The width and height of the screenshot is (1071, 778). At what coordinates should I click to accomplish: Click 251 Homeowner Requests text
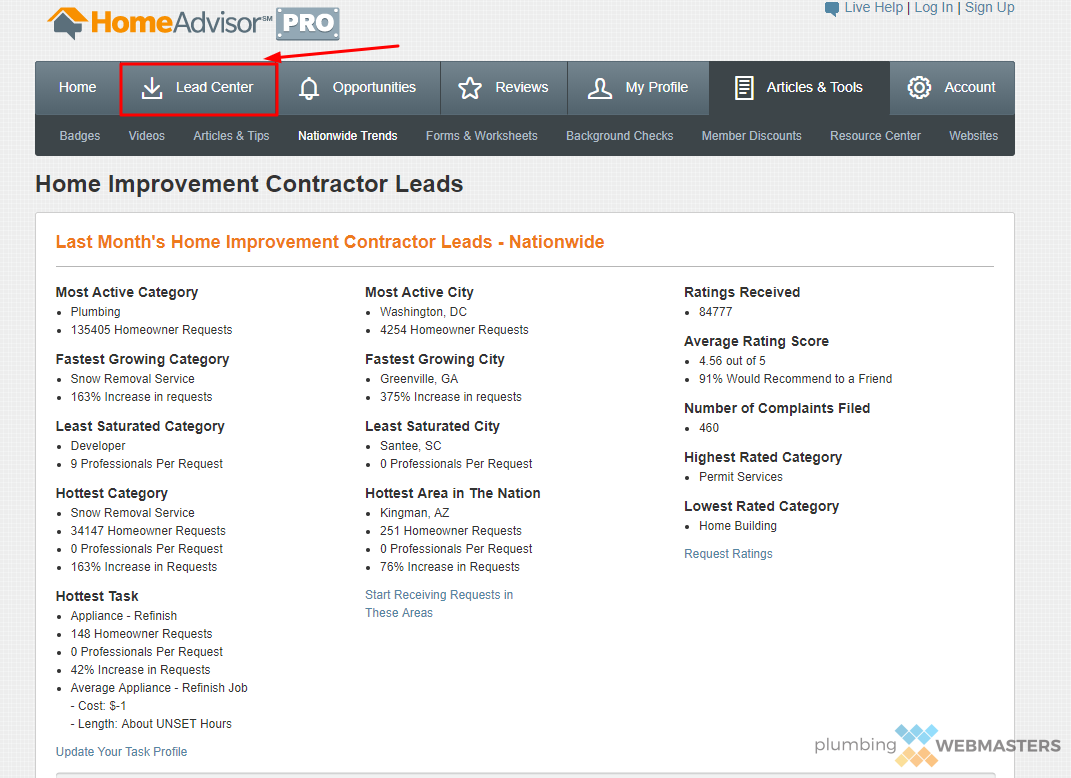pos(451,530)
